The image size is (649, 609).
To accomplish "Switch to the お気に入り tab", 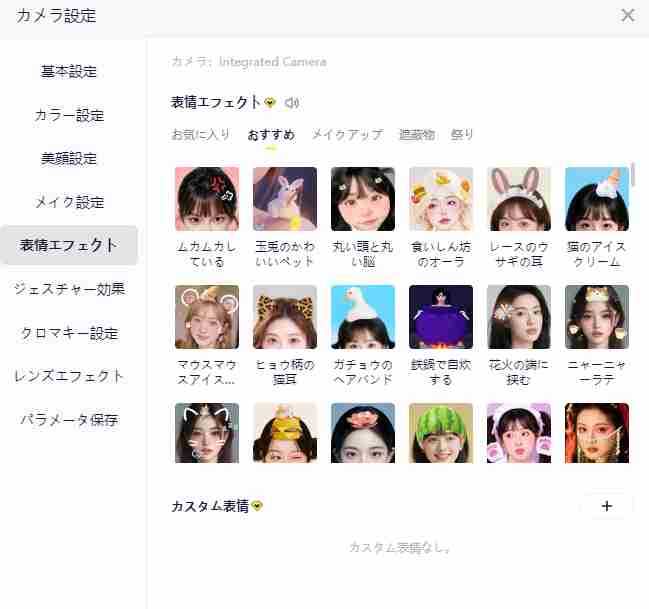I will click(201, 135).
